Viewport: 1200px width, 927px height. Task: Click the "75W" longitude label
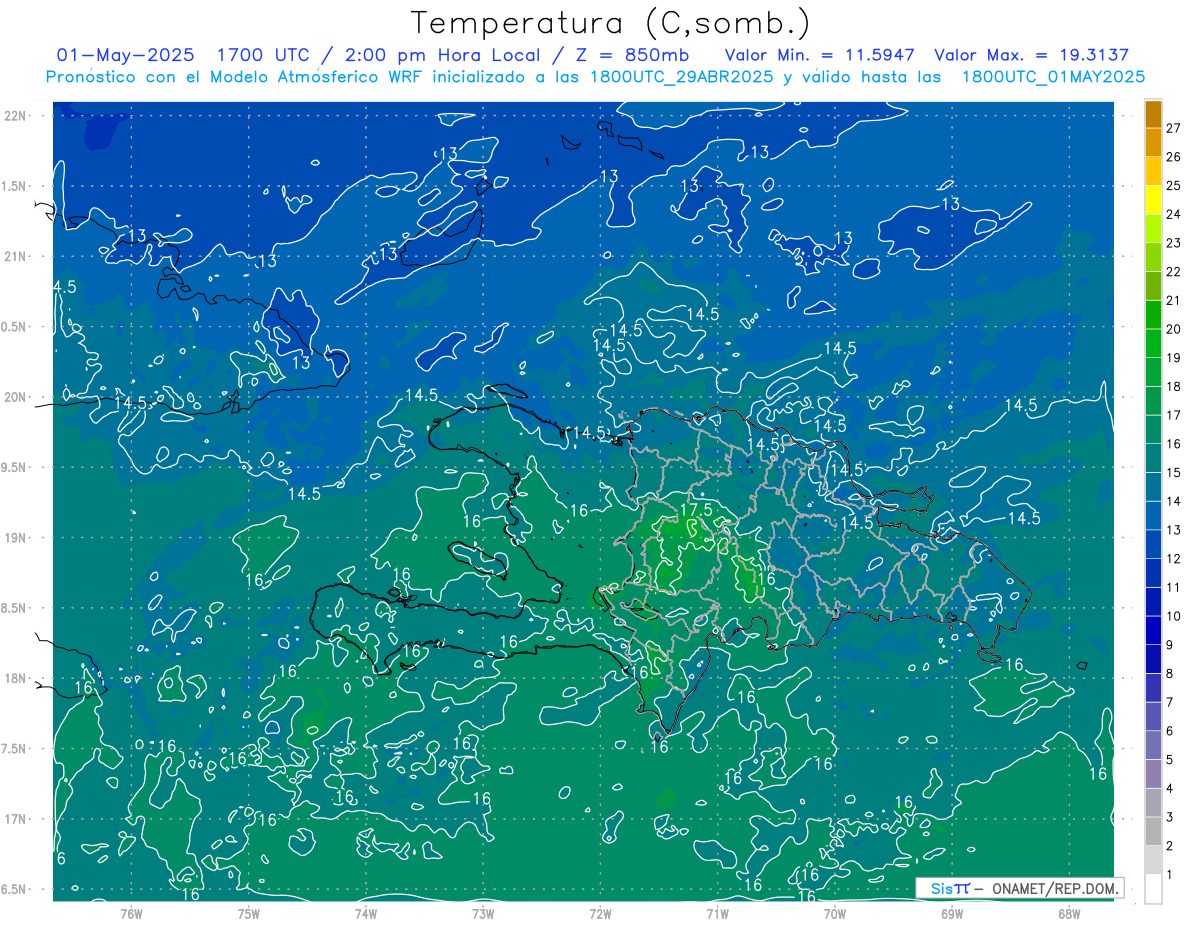[249, 913]
